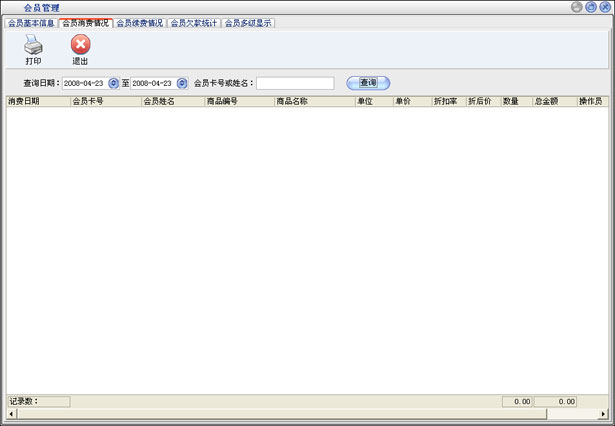This screenshot has height=426, width=615.
Task: Open the start date calendar picker
Action: click(113, 83)
